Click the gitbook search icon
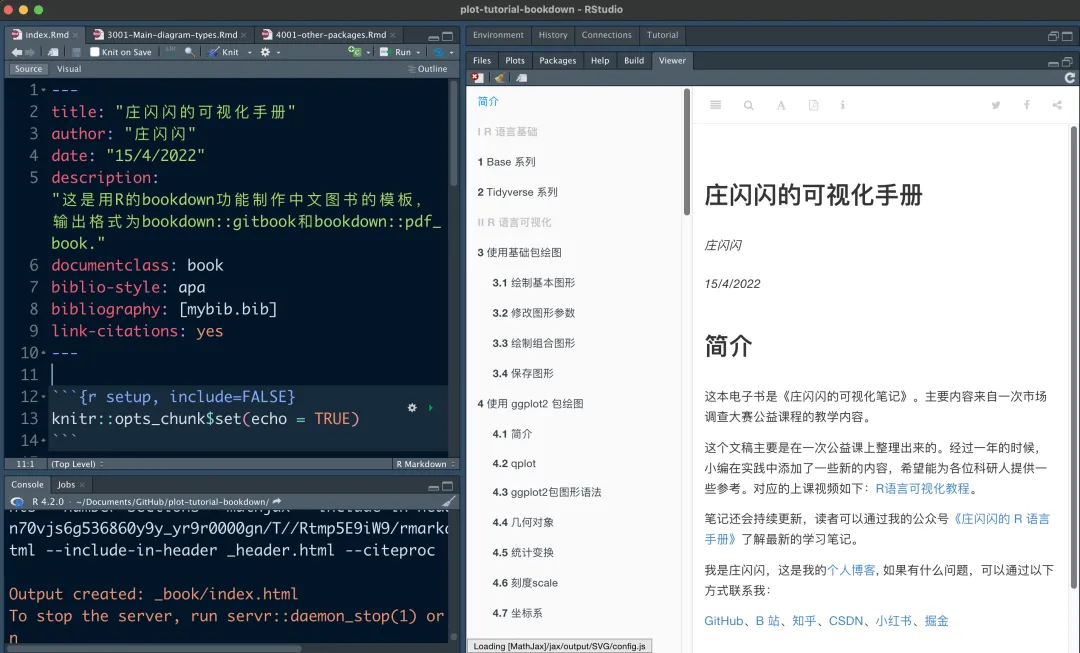The image size is (1080, 653). tap(749, 105)
